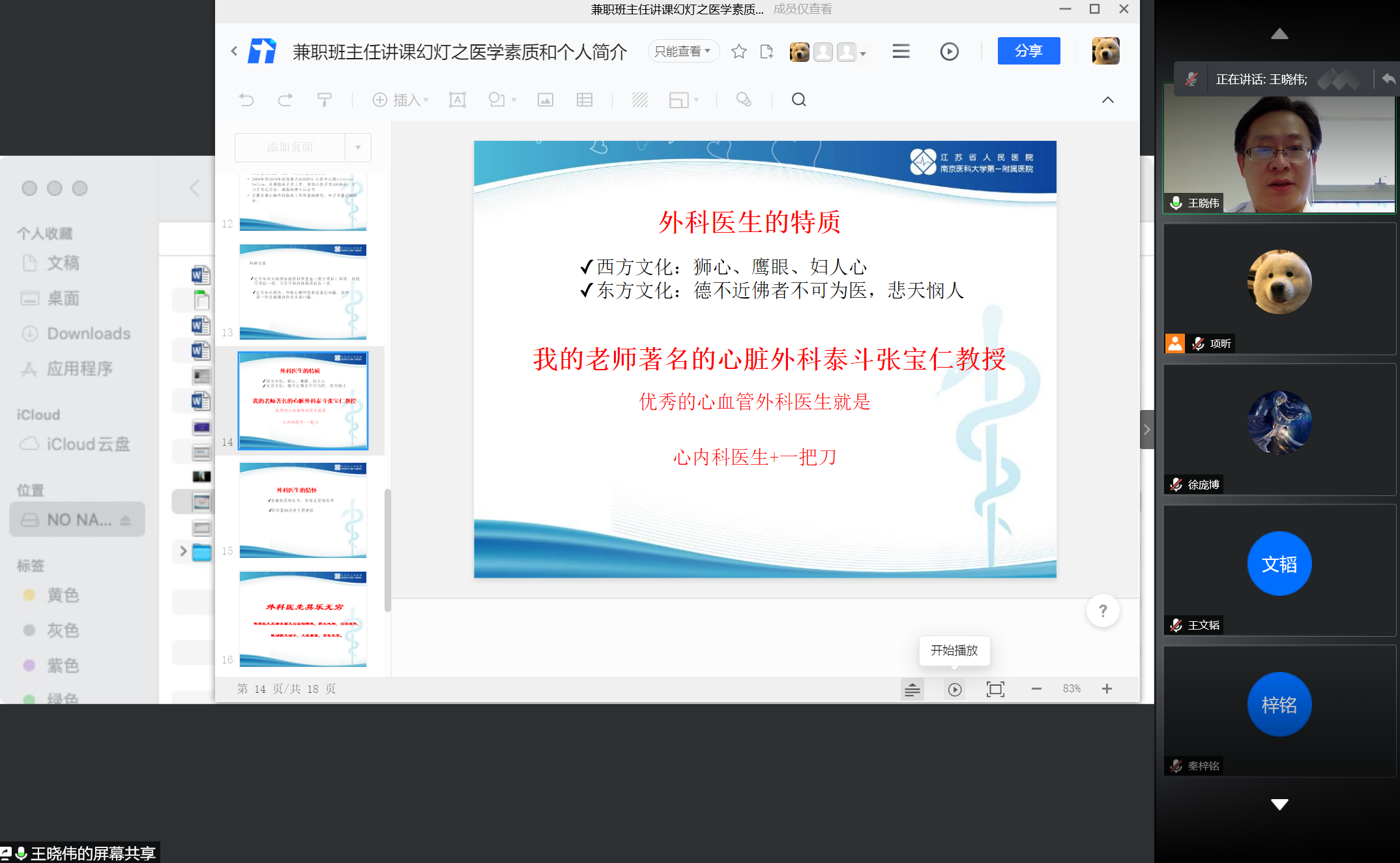Select iCloud云盘 in Finder sidebar
The image size is (1400, 863).
click(88, 445)
